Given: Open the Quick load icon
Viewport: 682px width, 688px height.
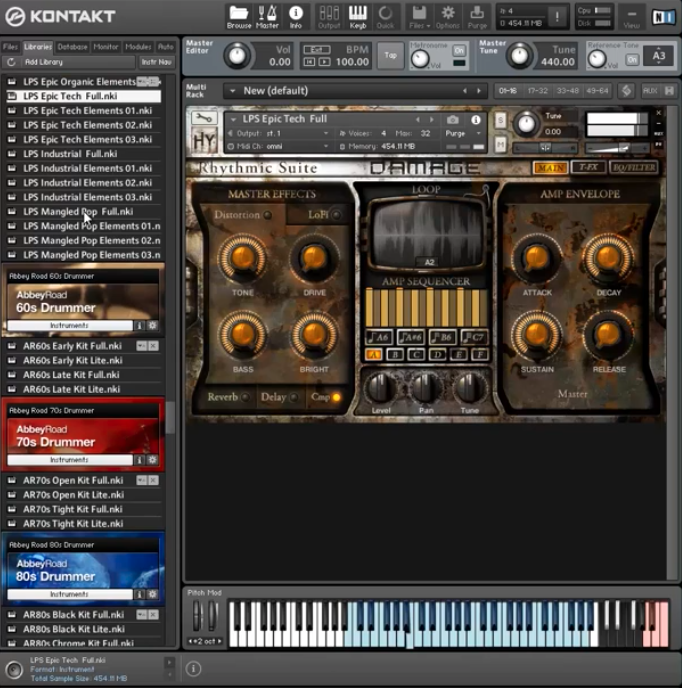Looking at the screenshot, I should click(x=385, y=17).
